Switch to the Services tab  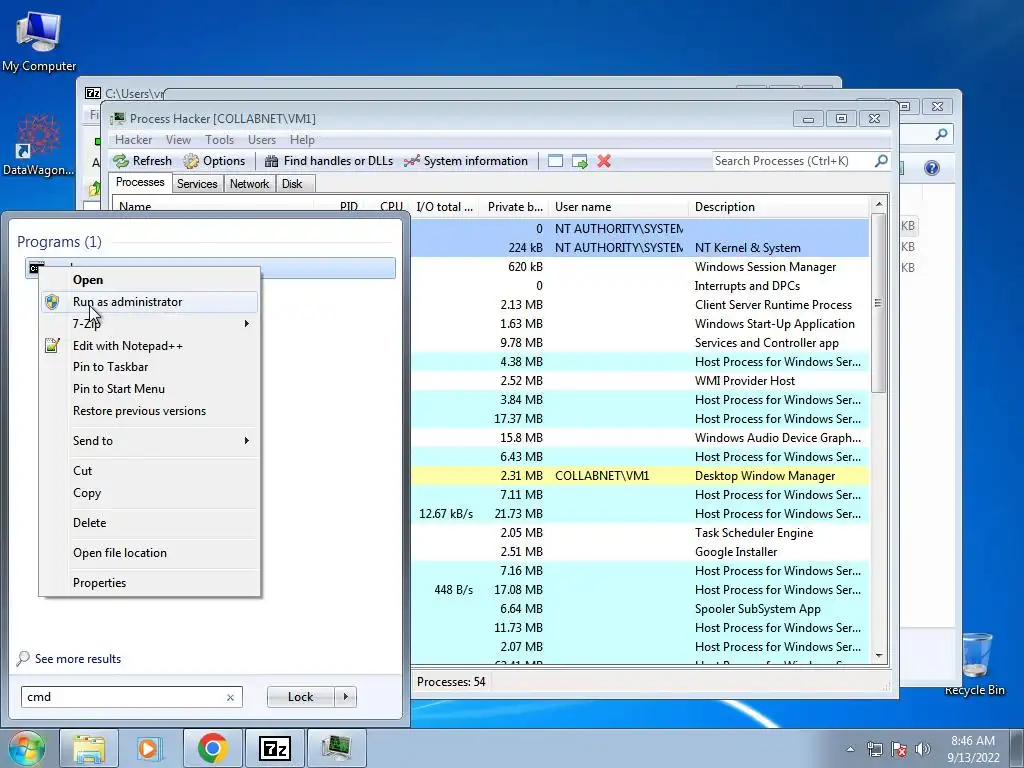(x=197, y=184)
